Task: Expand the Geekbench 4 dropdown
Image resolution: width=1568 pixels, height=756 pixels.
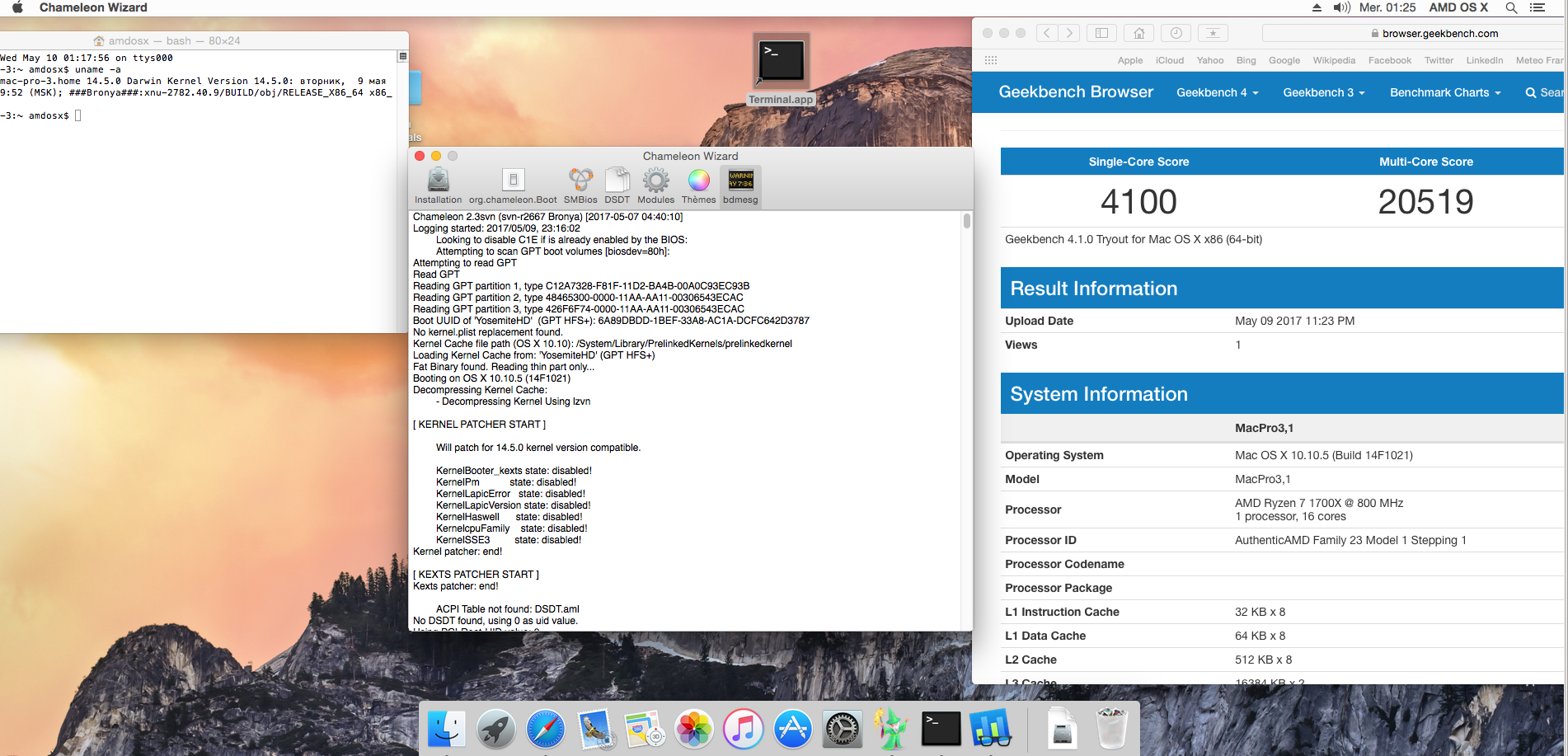Action: click(x=1217, y=92)
